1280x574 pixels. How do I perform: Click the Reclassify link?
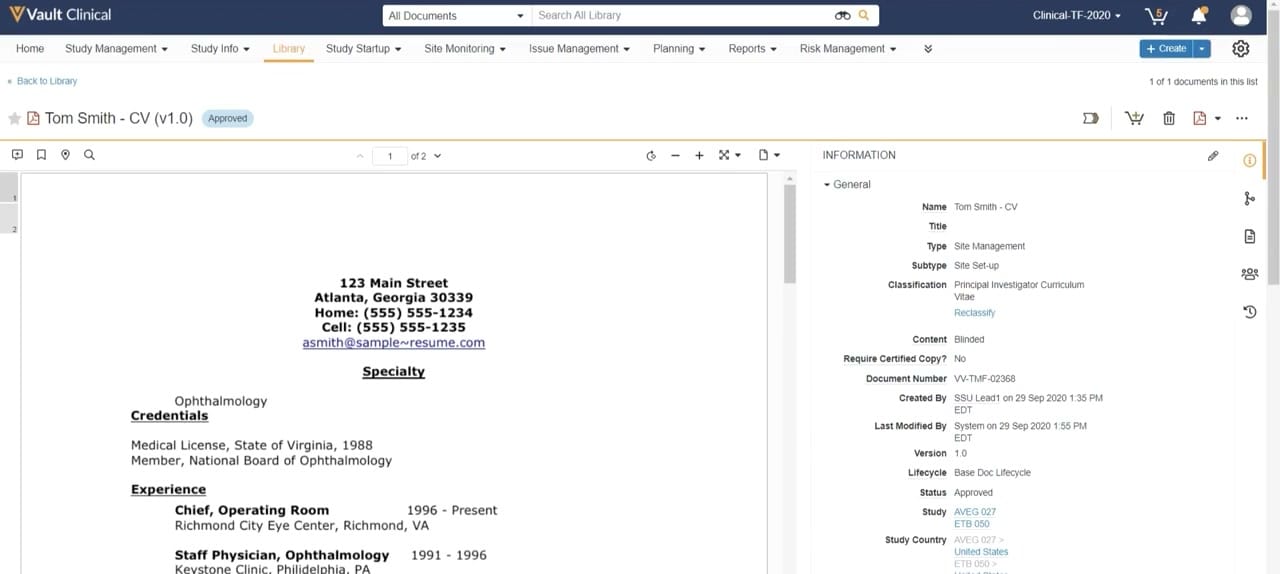coord(974,313)
